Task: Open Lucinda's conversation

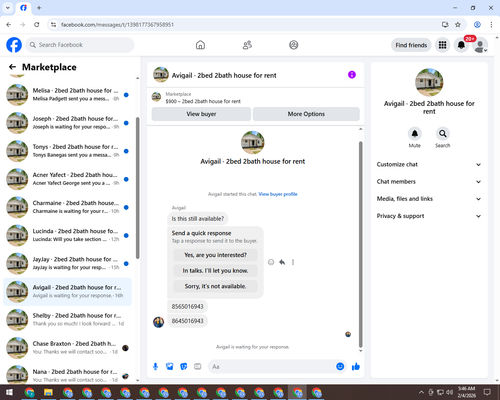Action: (x=67, y=235)
